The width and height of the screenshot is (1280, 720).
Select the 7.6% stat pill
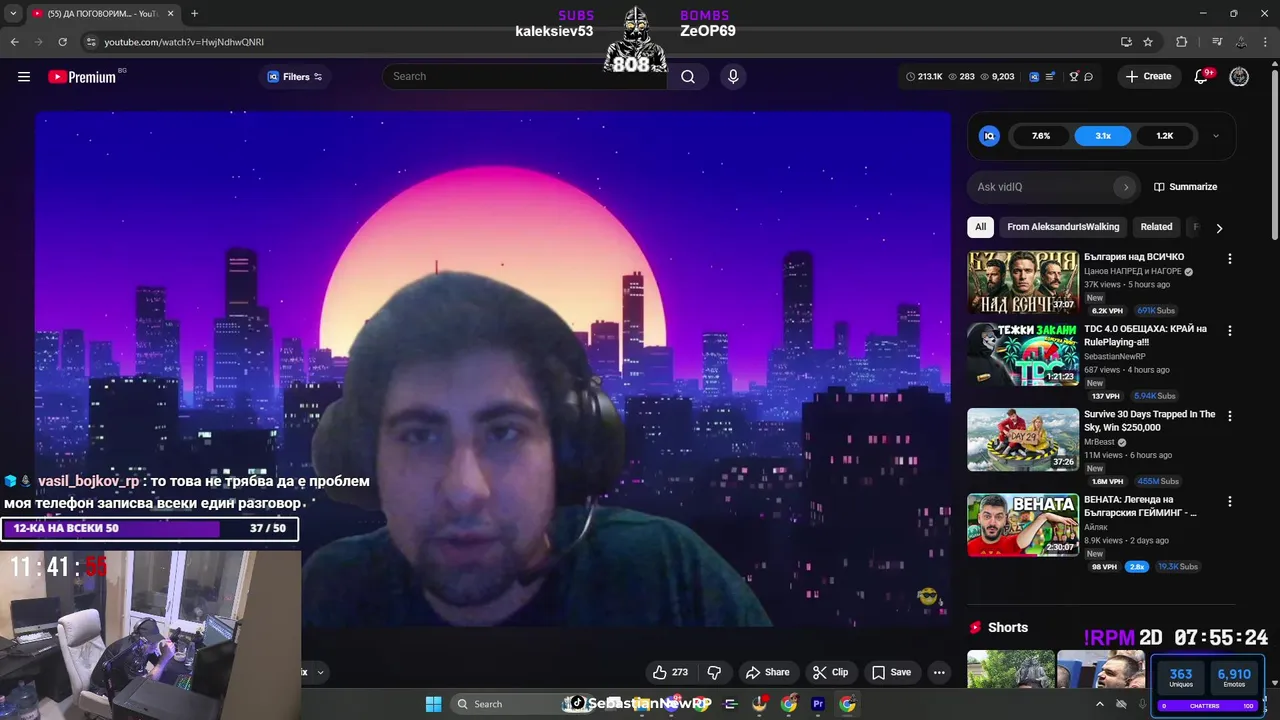(x=1041, y=136)
